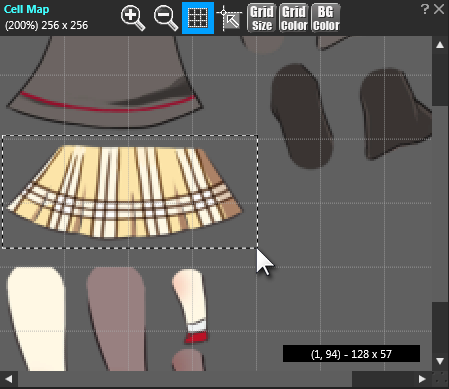Viewport: 449px width, 389px height.
Task: Select the dark boot-shaped cell
Action: (x=396, y=114)
